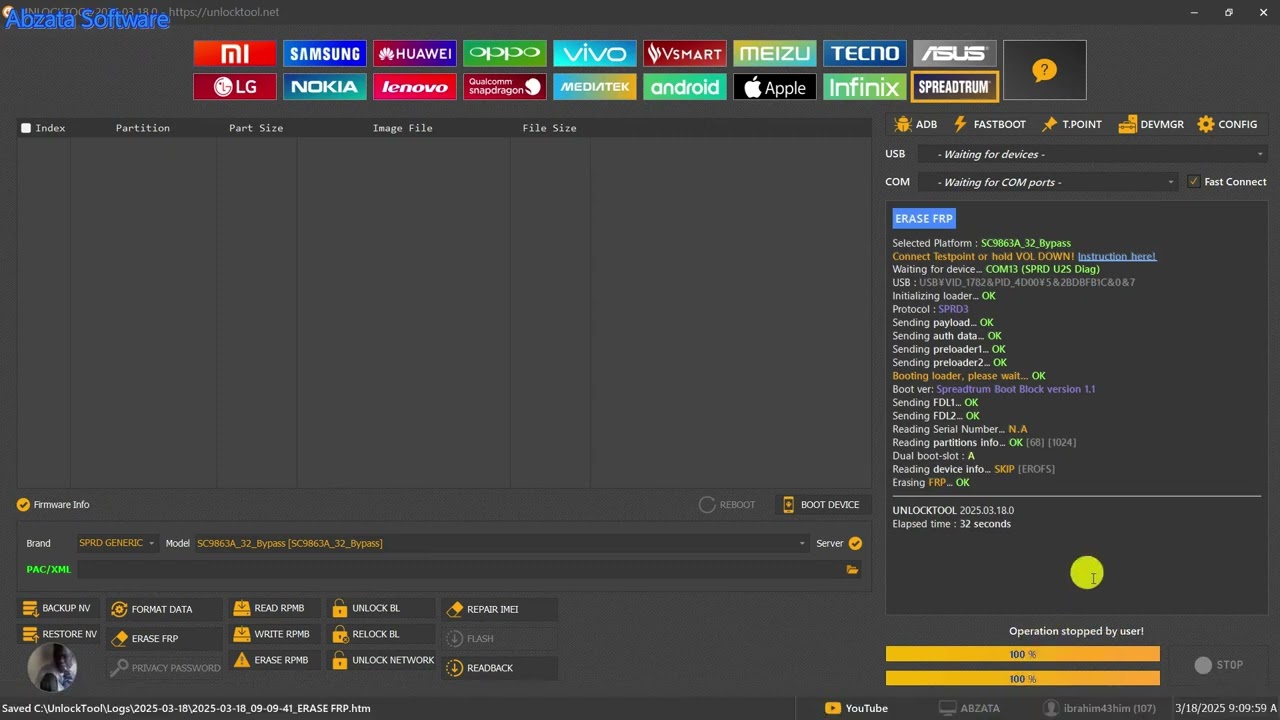The width and height of the screenshot is (1280, 720).
Task: Click the STOP button
Action: (1219, 665)
